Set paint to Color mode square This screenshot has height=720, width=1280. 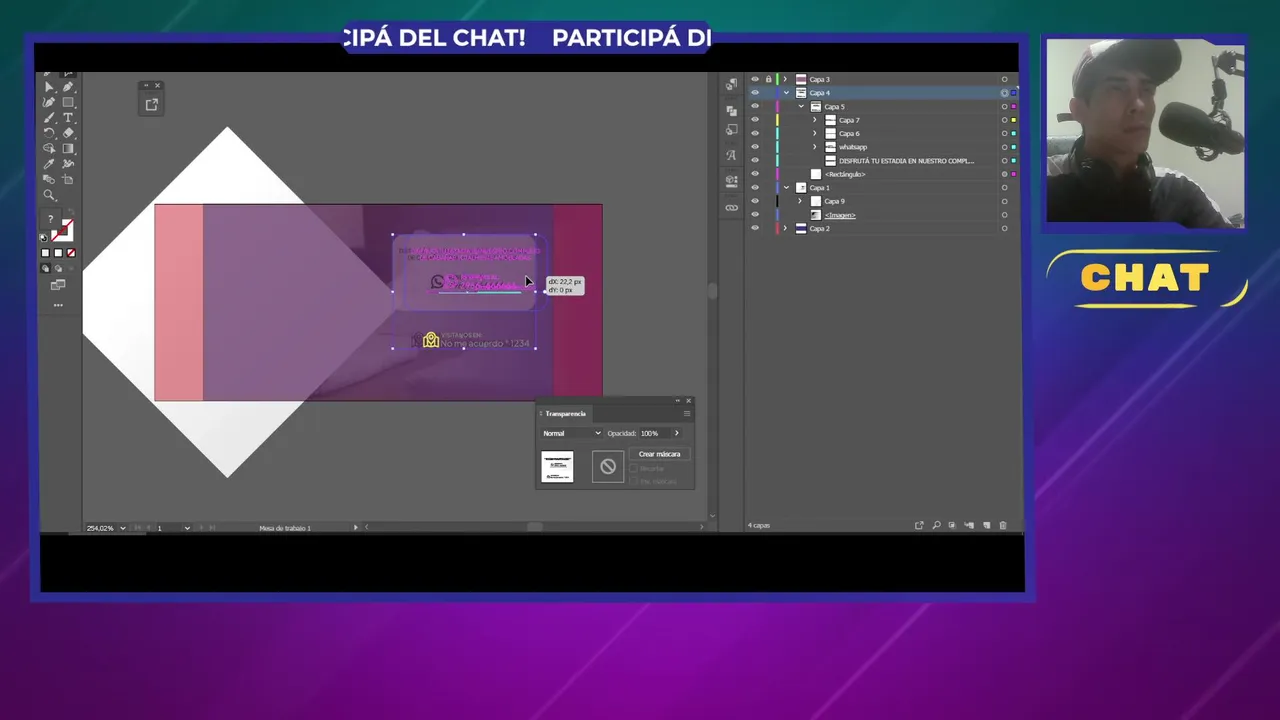[45, 253]
